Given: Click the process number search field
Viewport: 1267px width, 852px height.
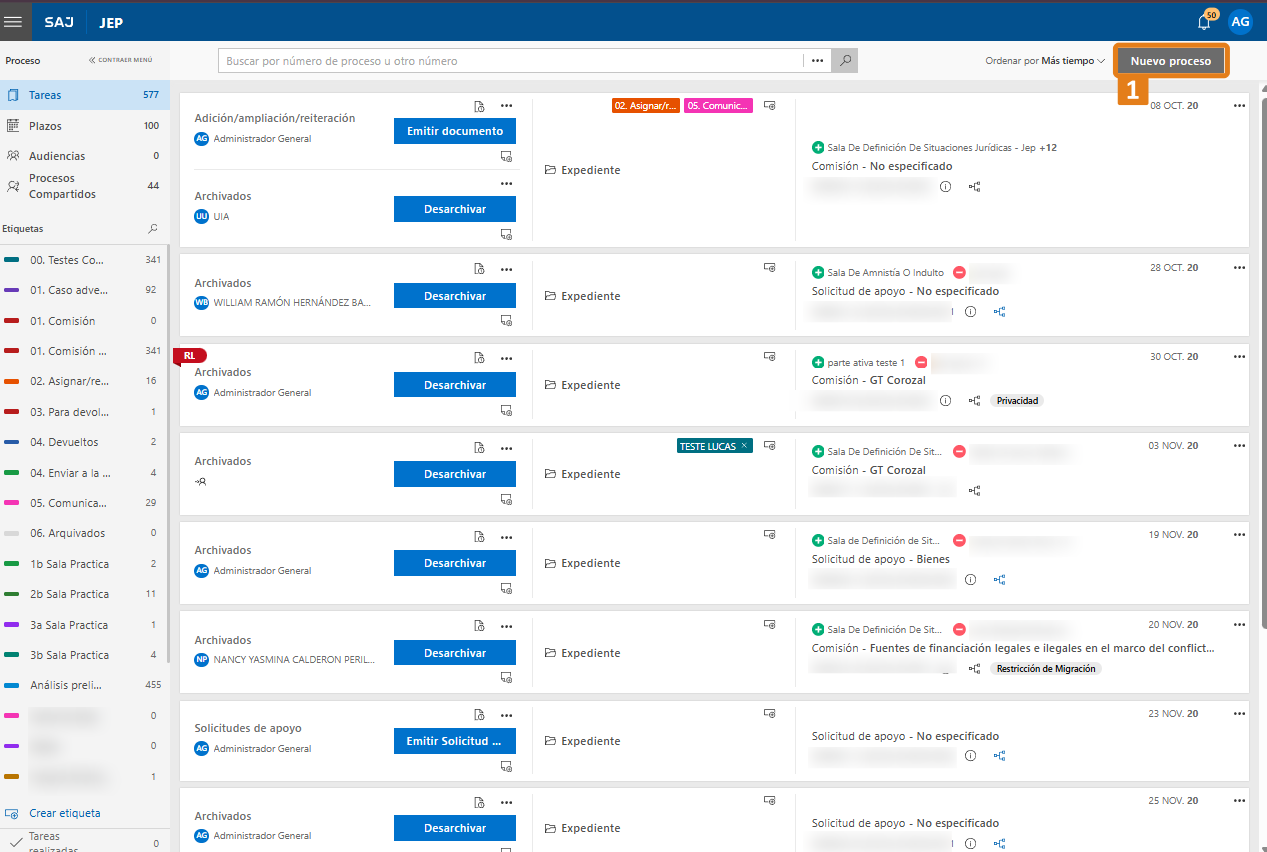Looking at the screenshot, I should coord(510,61).
